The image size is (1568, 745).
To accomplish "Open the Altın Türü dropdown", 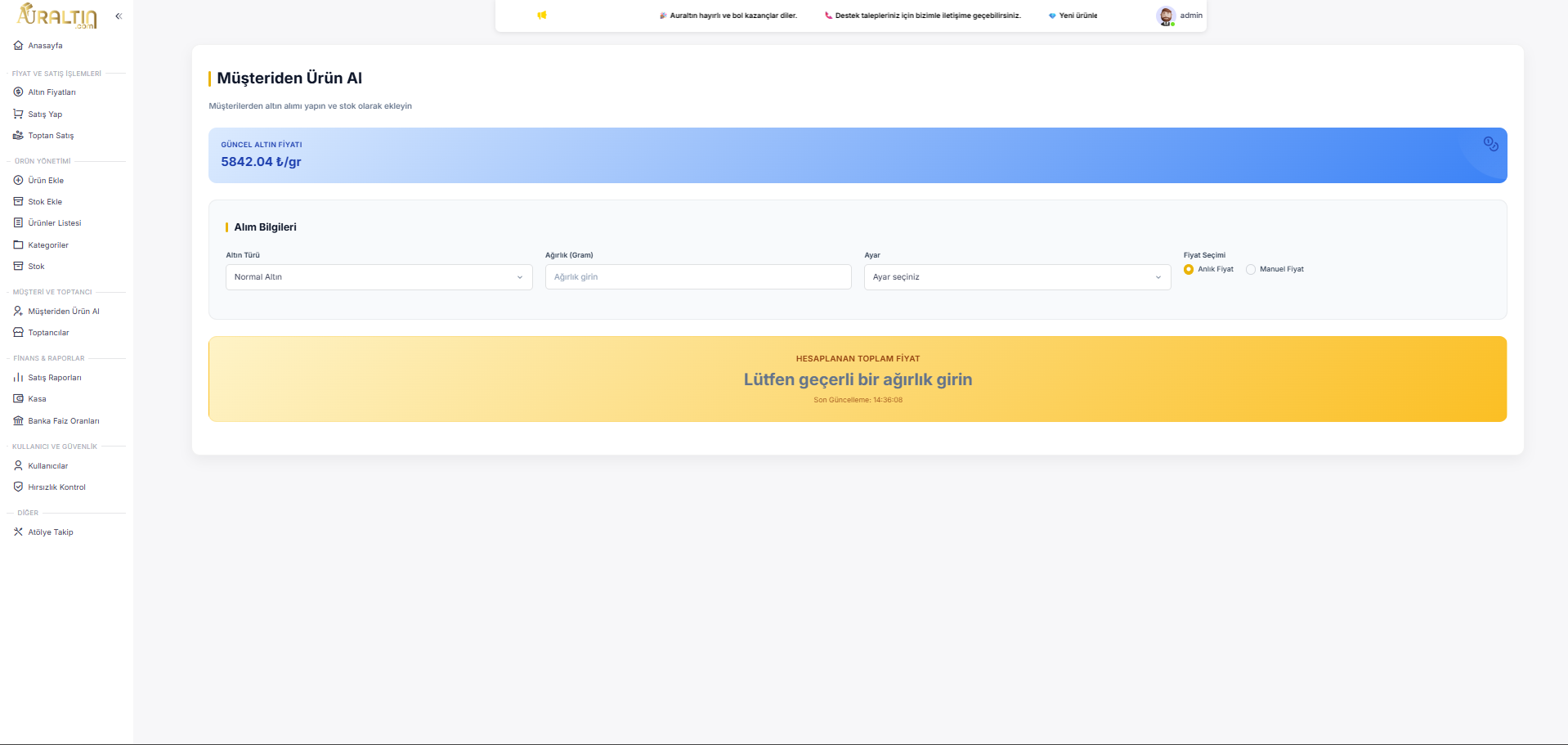I will (x=379, y=277).
